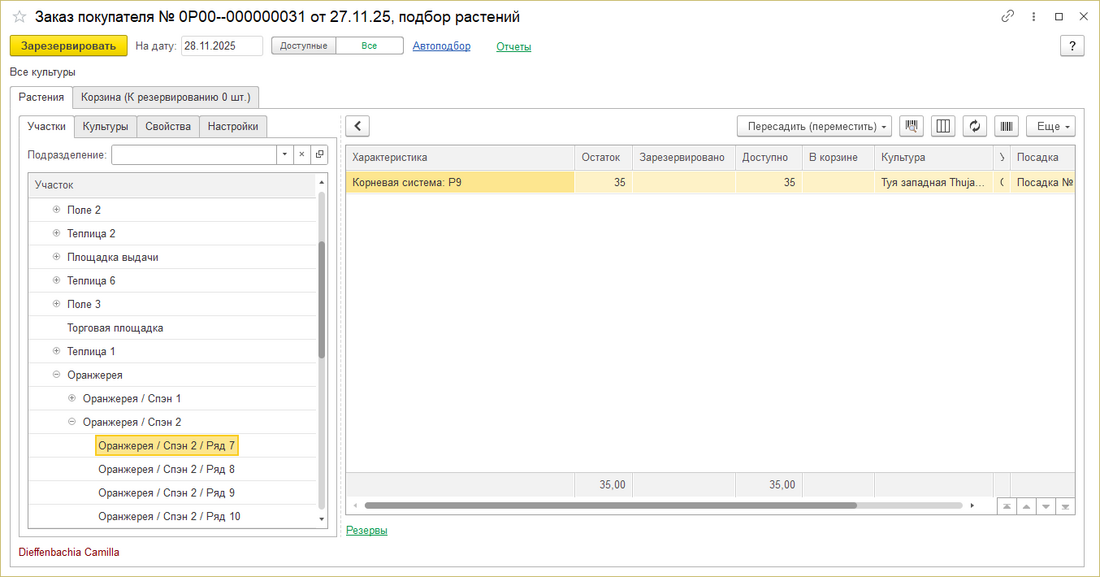
Task: Switch filter to Доступные
Action: pos(304,46)
